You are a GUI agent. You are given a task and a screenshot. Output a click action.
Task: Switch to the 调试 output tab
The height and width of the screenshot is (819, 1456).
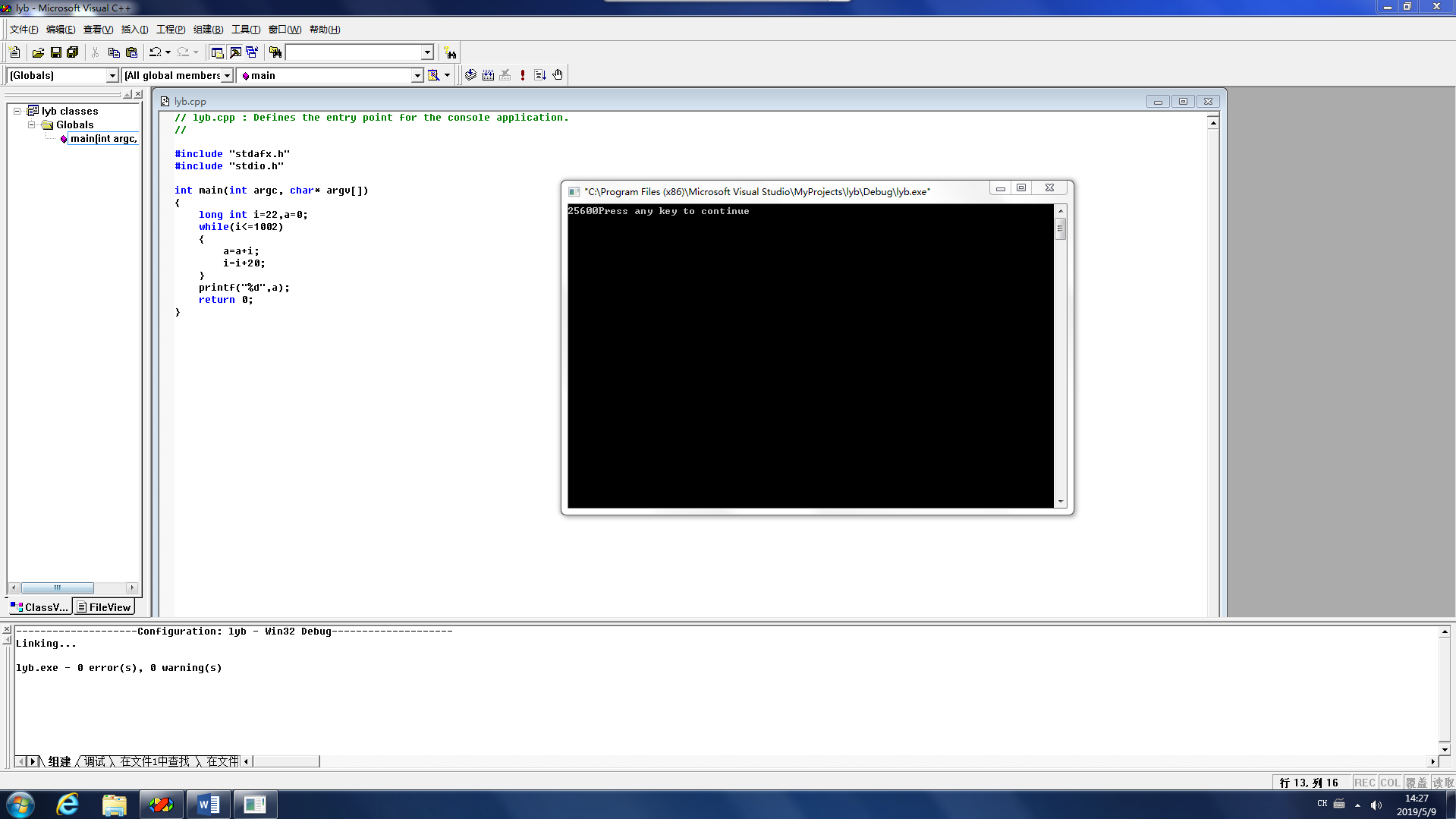(95, 761)
